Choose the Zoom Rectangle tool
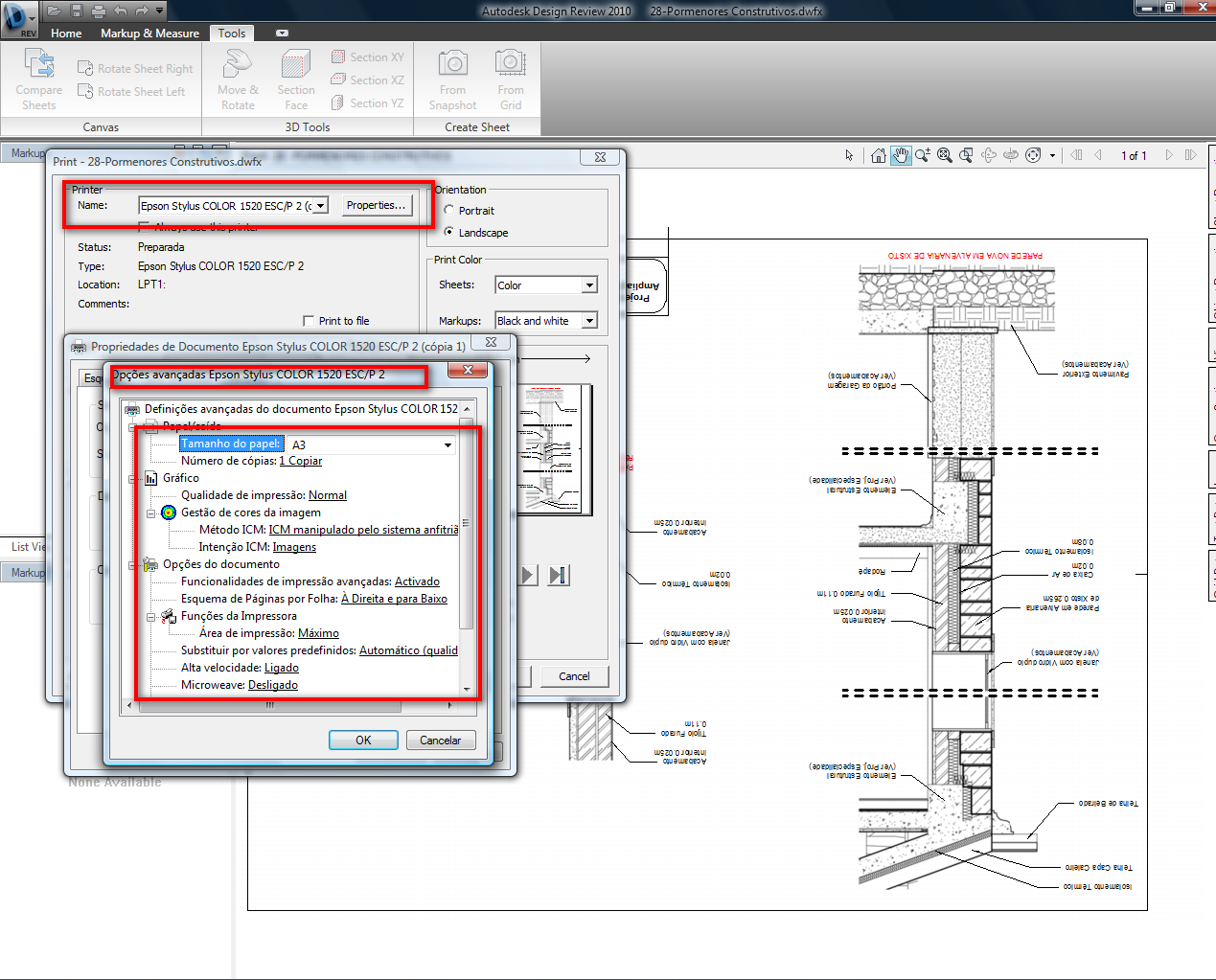 (x=966, y=155)
